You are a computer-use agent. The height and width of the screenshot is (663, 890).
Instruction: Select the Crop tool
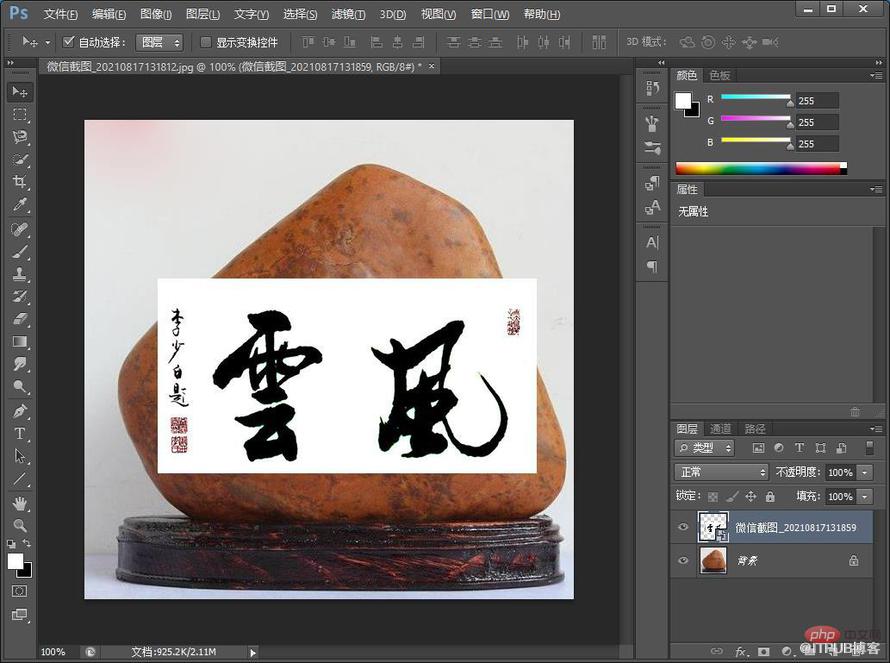[20, 182]
